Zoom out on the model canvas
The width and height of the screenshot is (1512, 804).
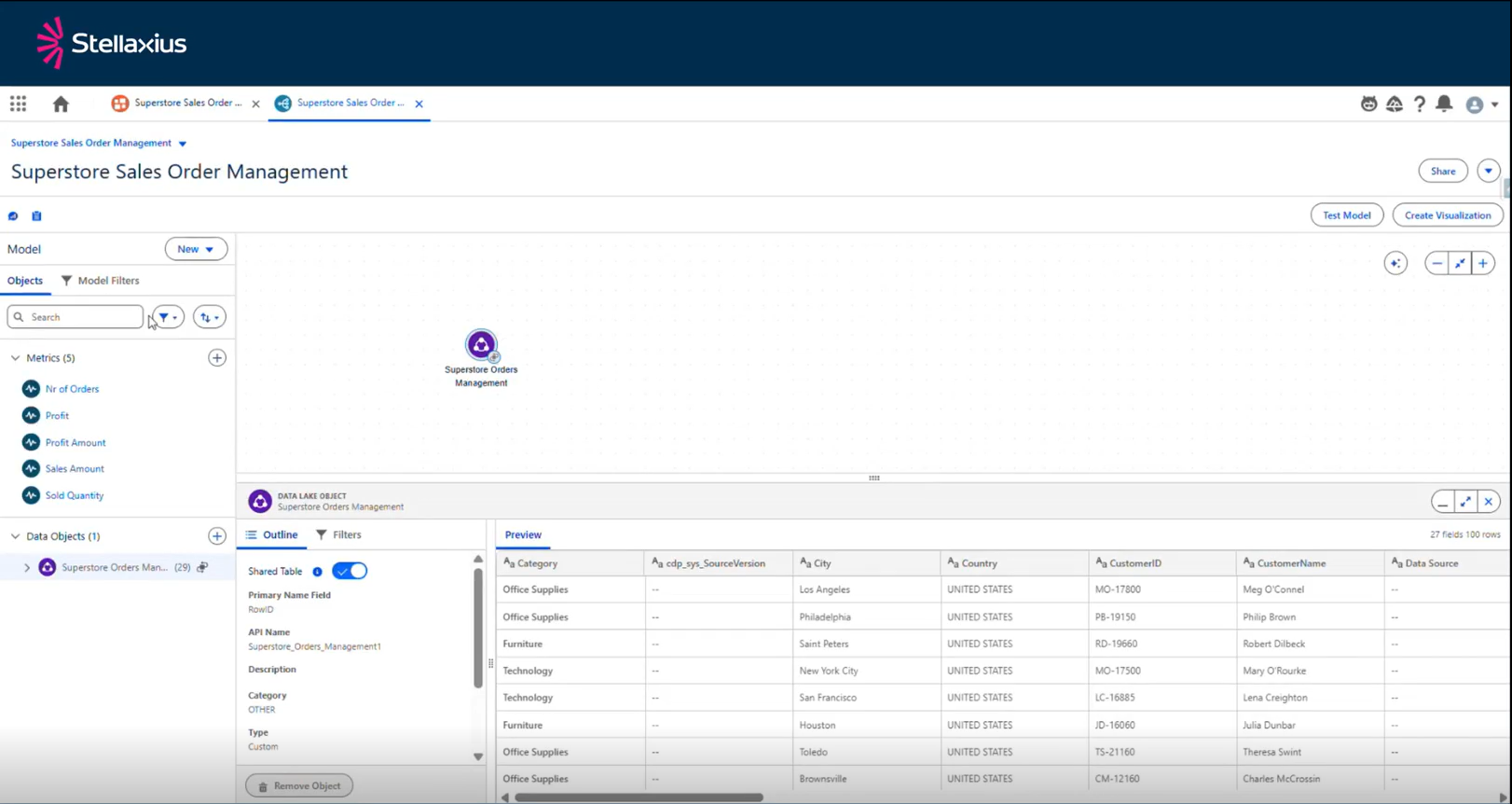coord(1436,263)
